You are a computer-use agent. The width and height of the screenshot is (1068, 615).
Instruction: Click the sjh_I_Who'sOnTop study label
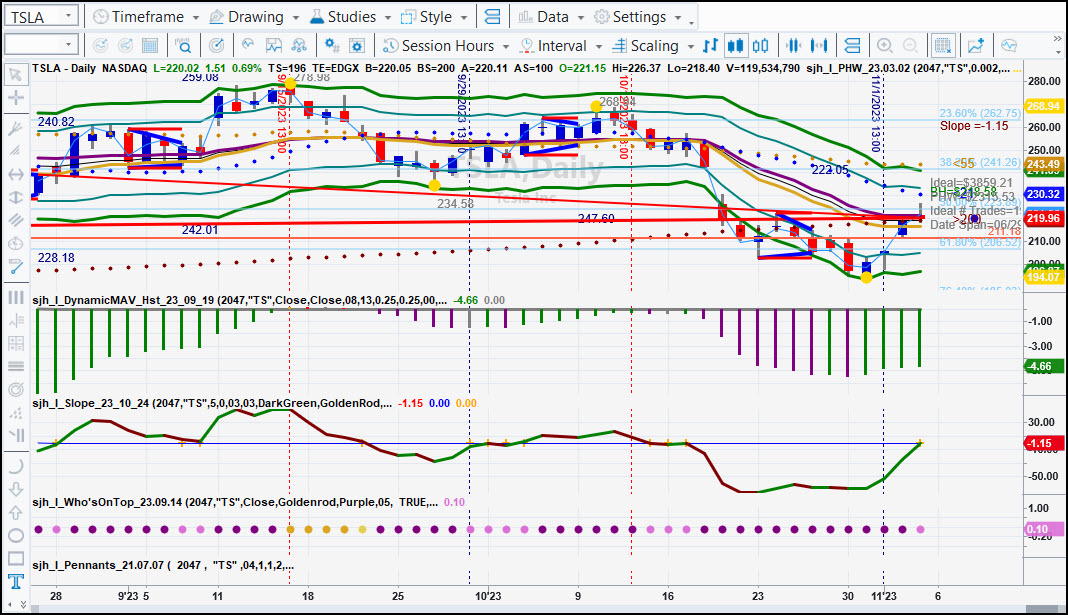pyautogui.click(x=235, y=503)
